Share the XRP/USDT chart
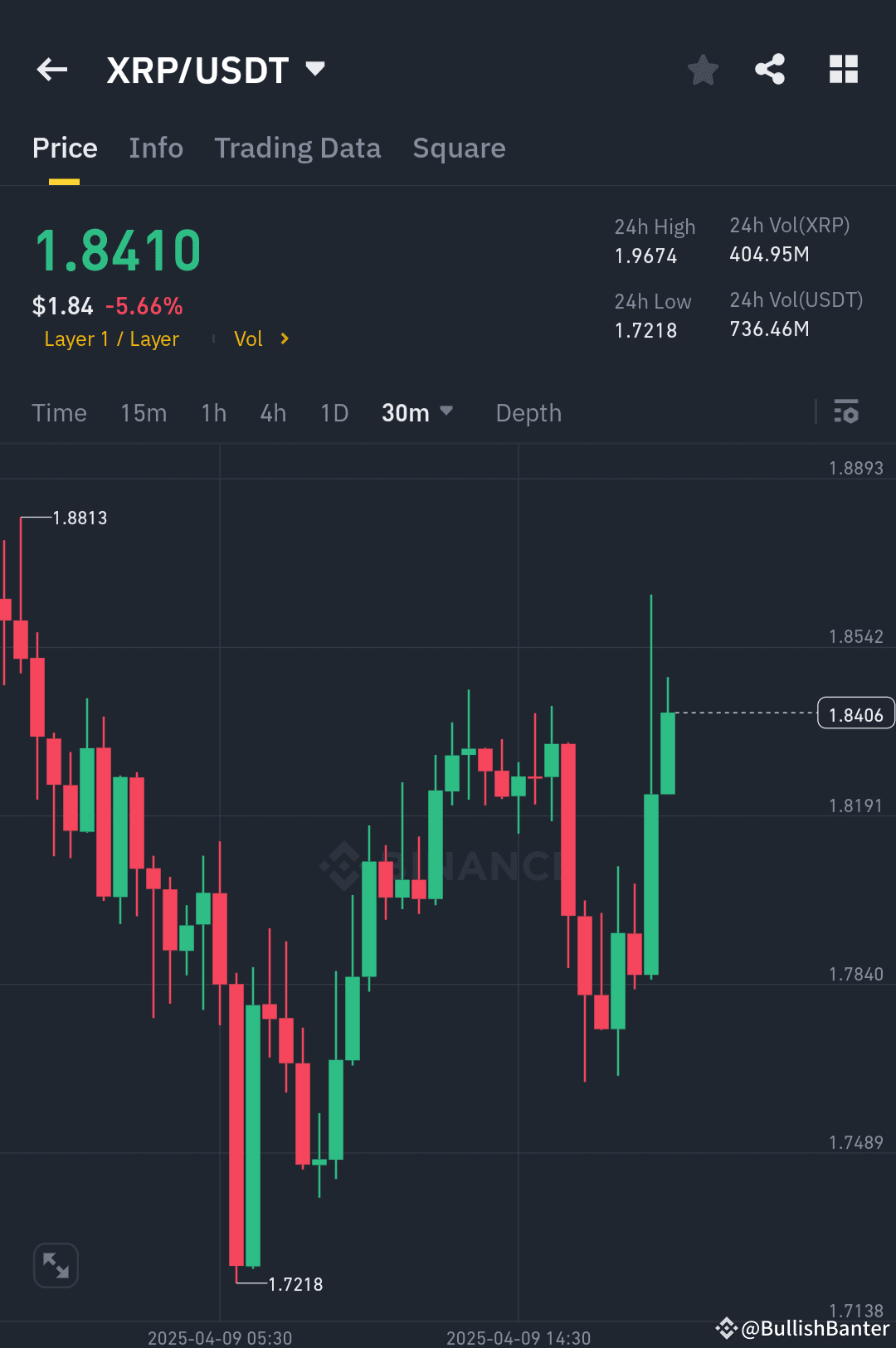The width and height of the screenshot is (896, 1348). click(x=770, y=70)
